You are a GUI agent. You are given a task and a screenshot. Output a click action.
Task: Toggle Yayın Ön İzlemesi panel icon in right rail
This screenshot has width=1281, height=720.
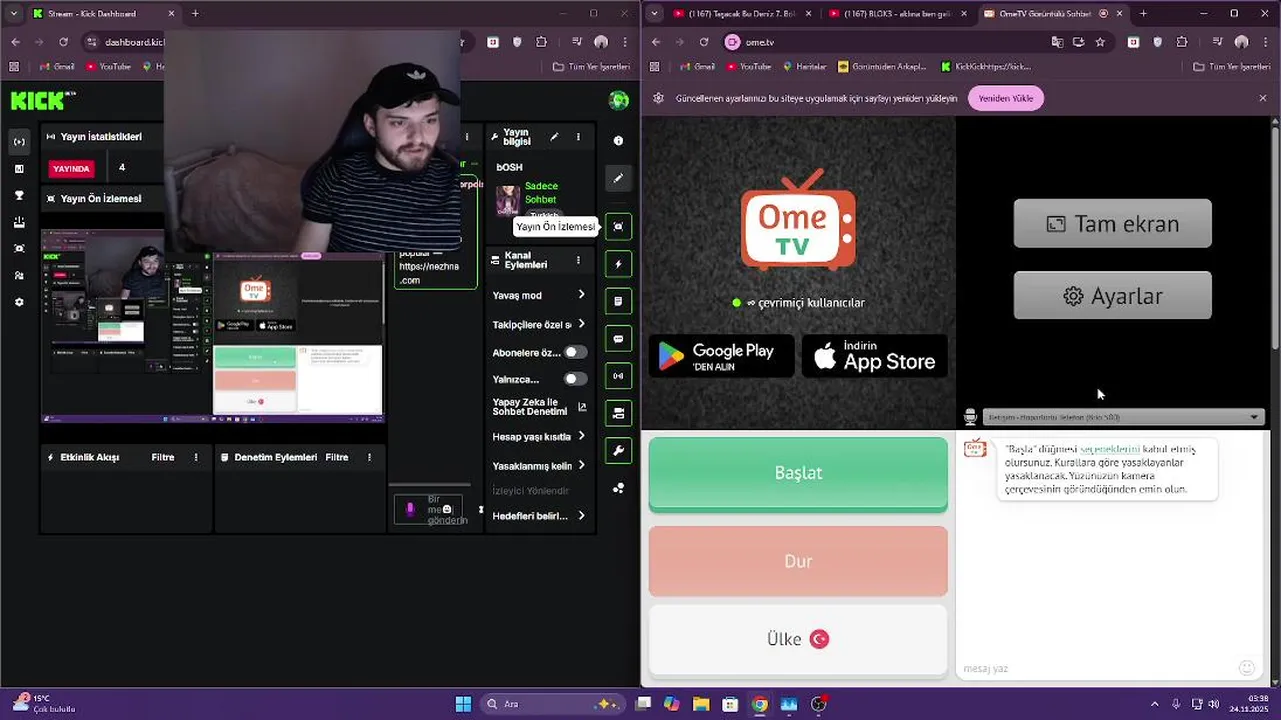(x=618, y=227)
